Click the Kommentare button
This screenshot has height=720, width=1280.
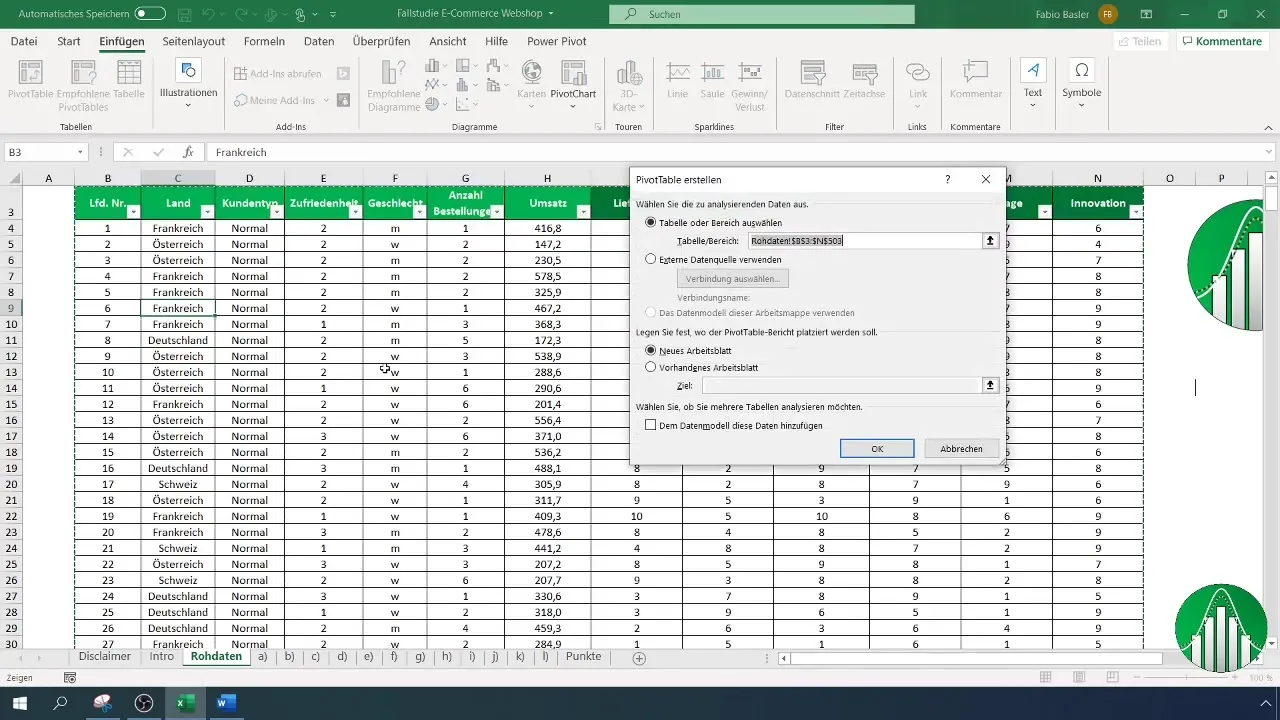pos(1221,41)
